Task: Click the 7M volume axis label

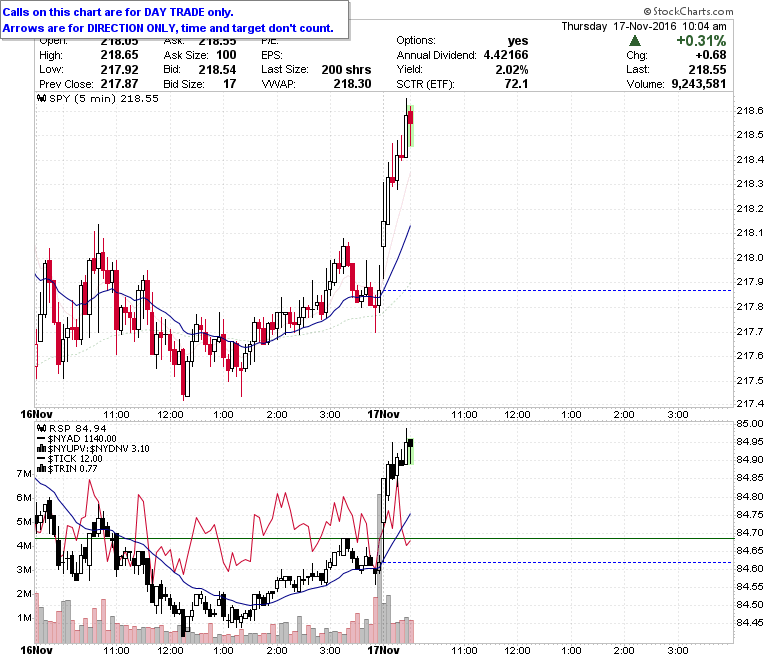Action: pos(24,473)
